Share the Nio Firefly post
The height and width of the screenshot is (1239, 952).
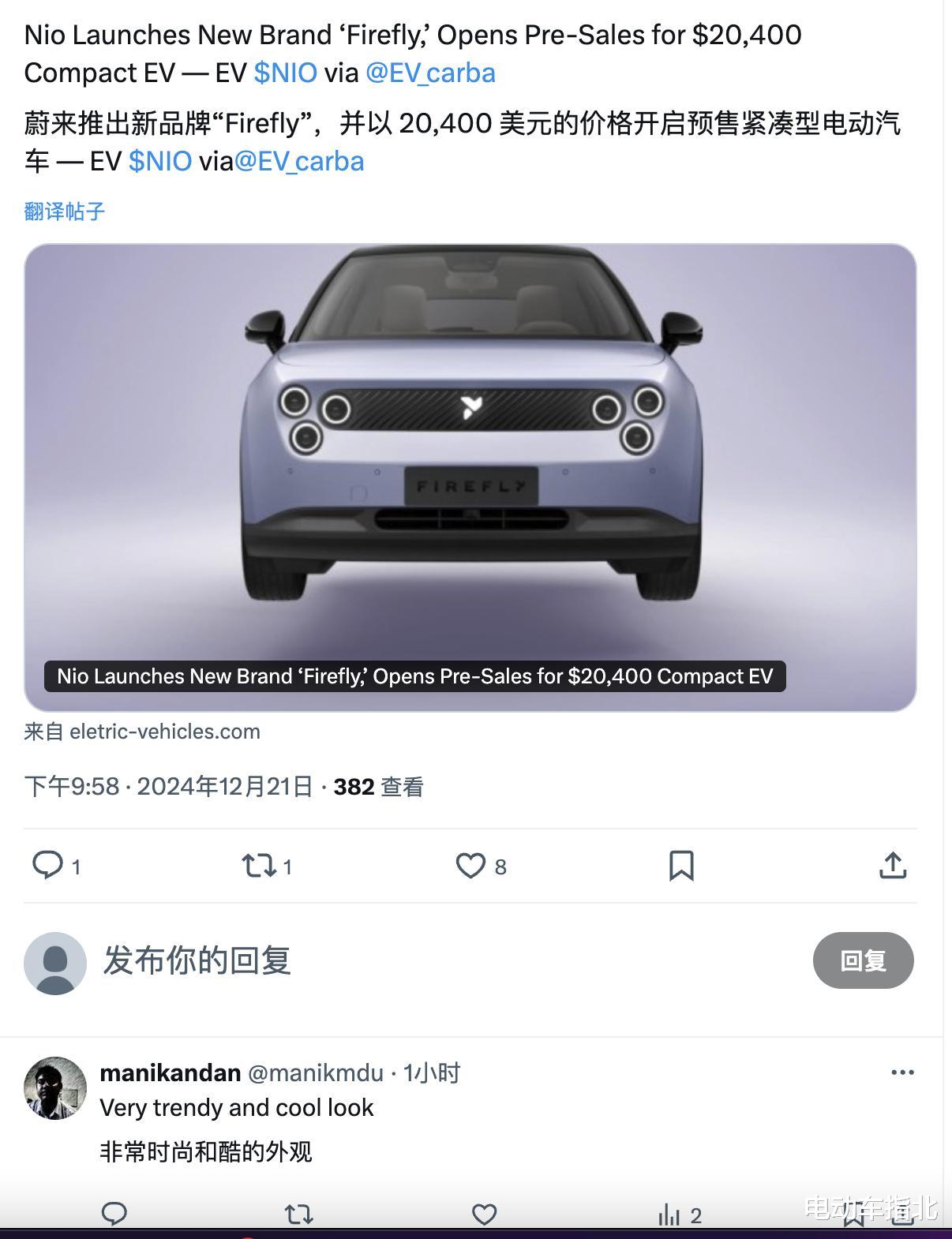coord(893,866)
